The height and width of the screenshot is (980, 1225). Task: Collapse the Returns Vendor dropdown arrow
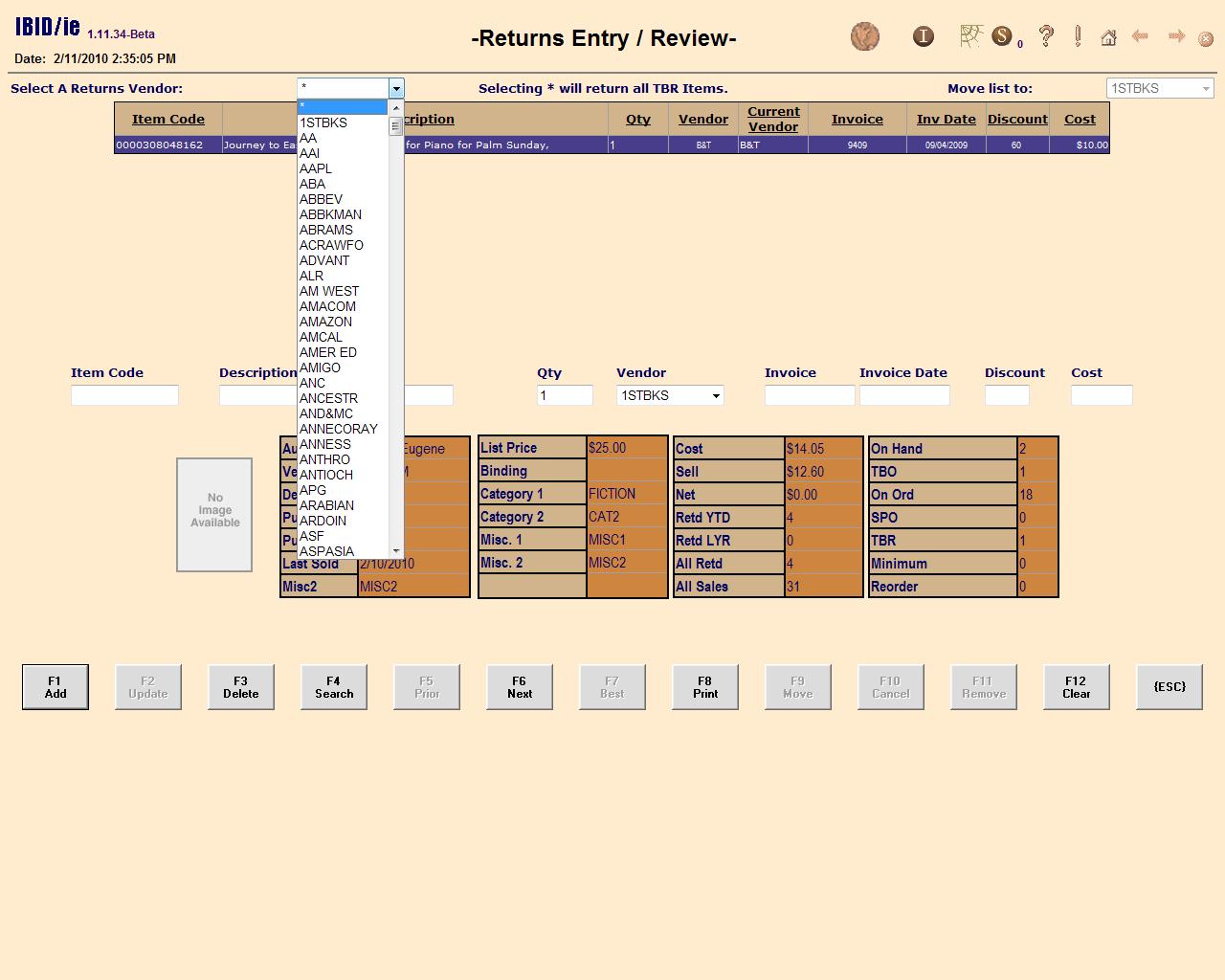click(x=396, y=88)
